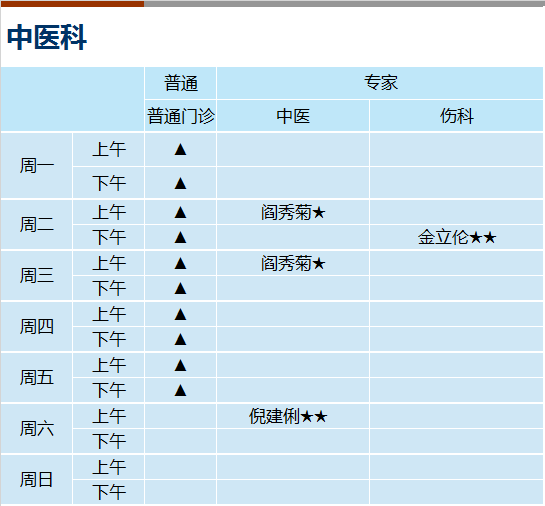Click the 中医 column header
This screenshot has height=506, width=545.
pos(293,116)
